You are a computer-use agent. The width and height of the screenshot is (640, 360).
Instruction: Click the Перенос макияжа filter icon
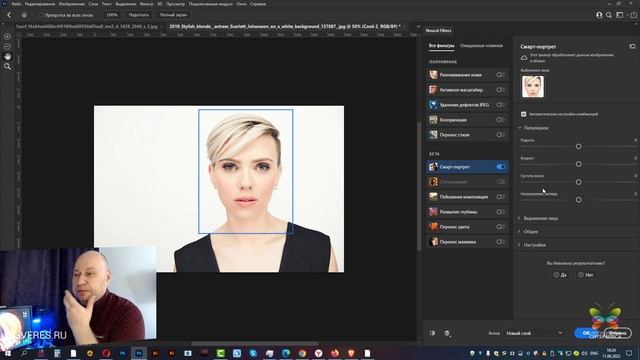[x=433, y=242]
